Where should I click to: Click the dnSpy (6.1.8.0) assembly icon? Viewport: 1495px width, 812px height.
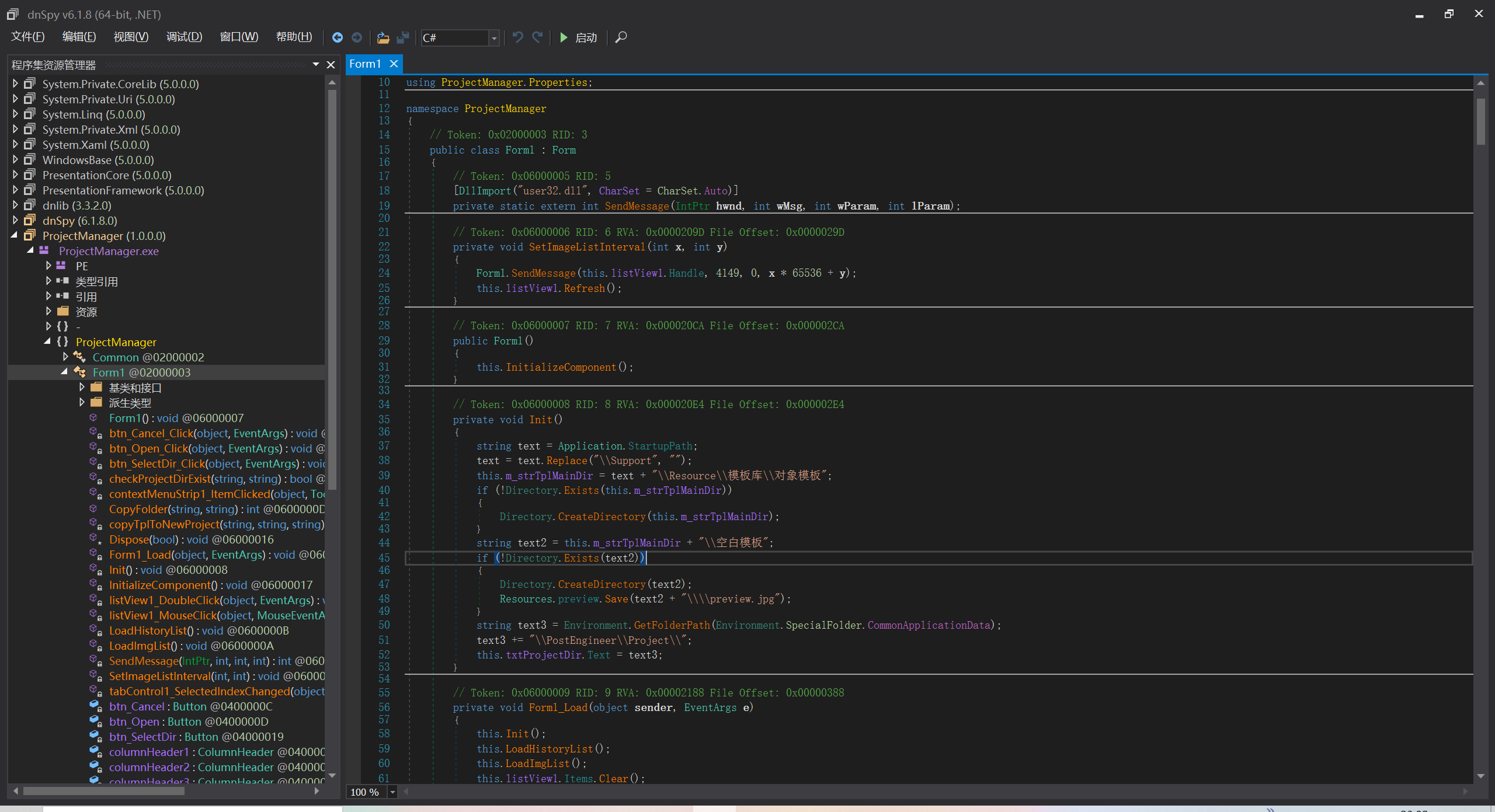click(30, 220)
